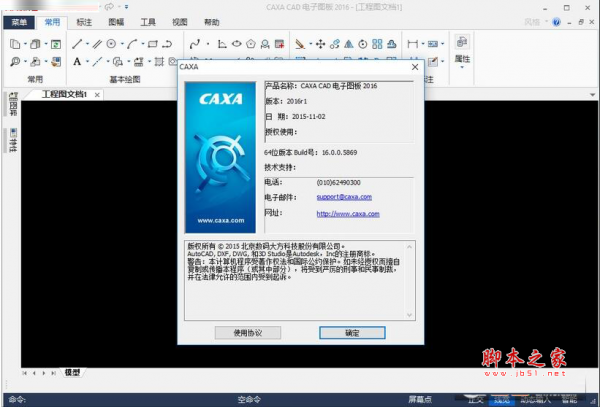This screenshot has height=407, width=600.
Task: Expand the Text tool dropdown arrow
Action: coord(87,62)
